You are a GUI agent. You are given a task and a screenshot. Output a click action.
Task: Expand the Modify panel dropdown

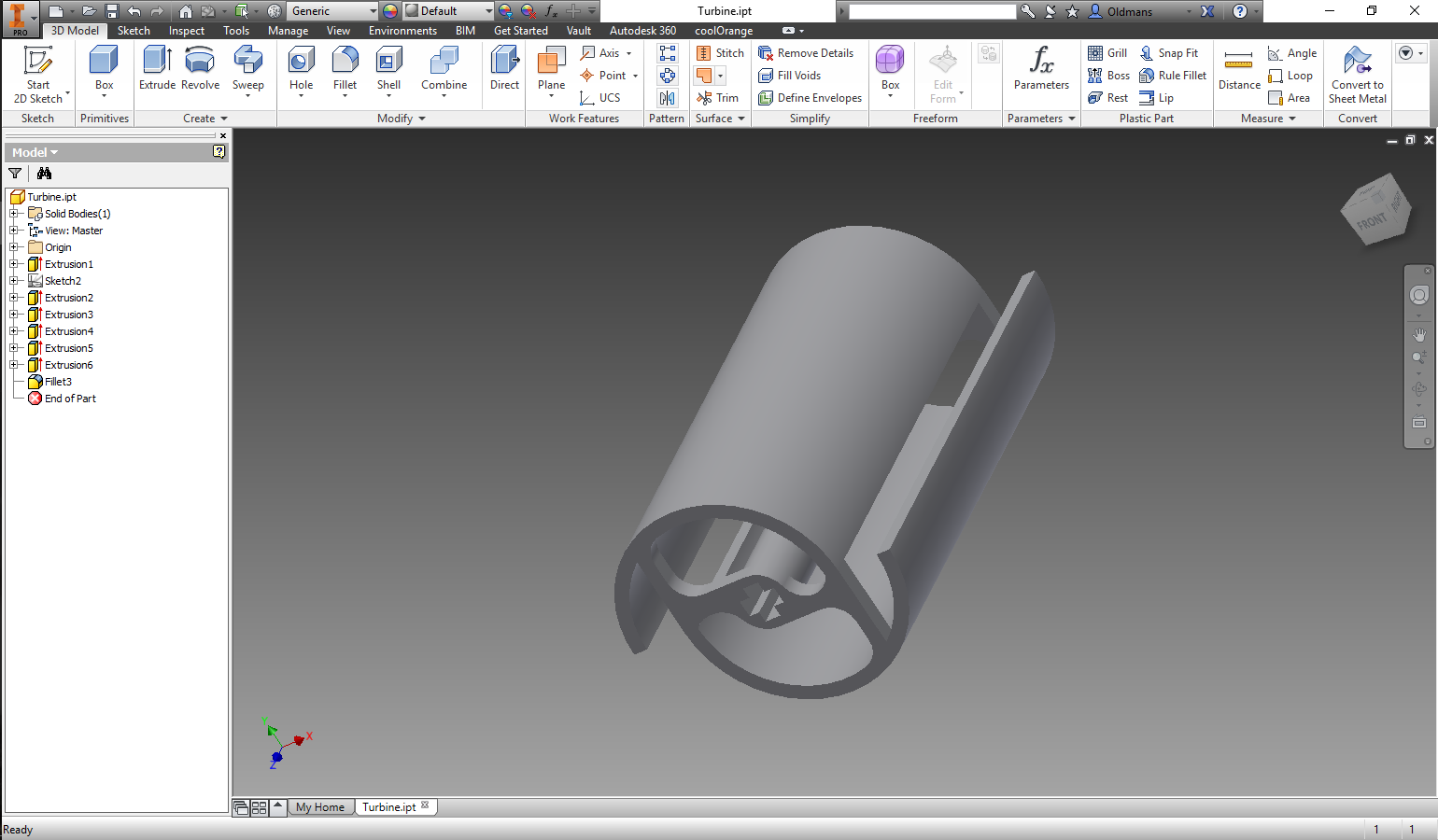[401, 119]
